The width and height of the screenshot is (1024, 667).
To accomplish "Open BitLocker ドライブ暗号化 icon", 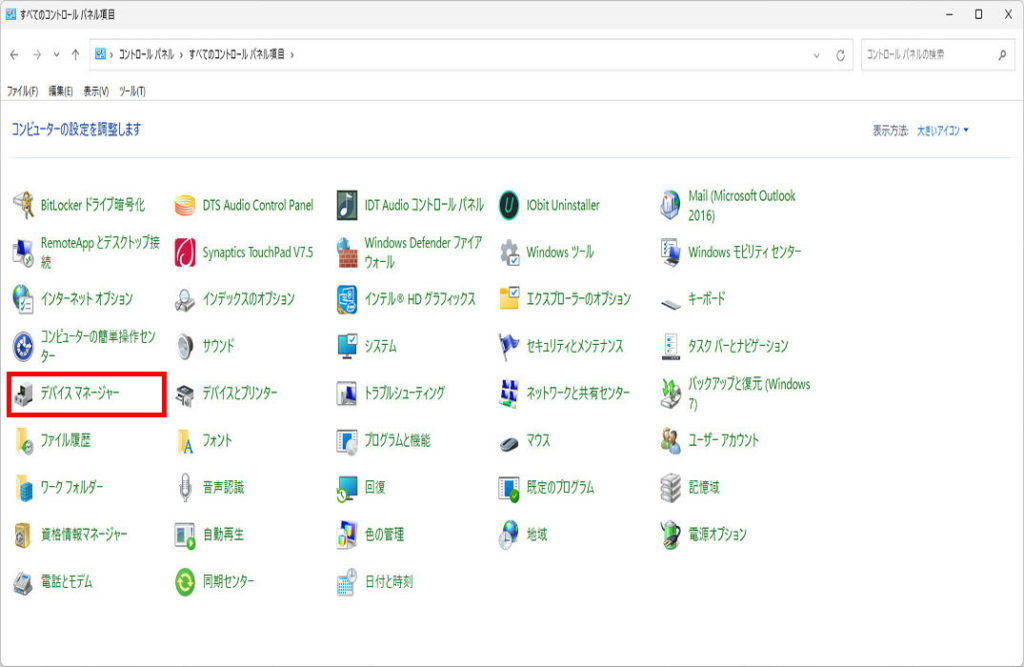I will tap(24, 205).
